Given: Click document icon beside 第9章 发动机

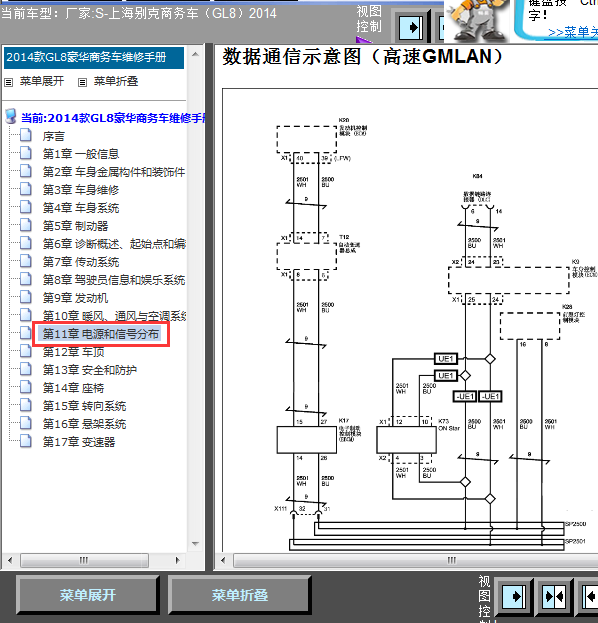Looking at the screenshot, I should pyautogui.click(x=26, y=297).
